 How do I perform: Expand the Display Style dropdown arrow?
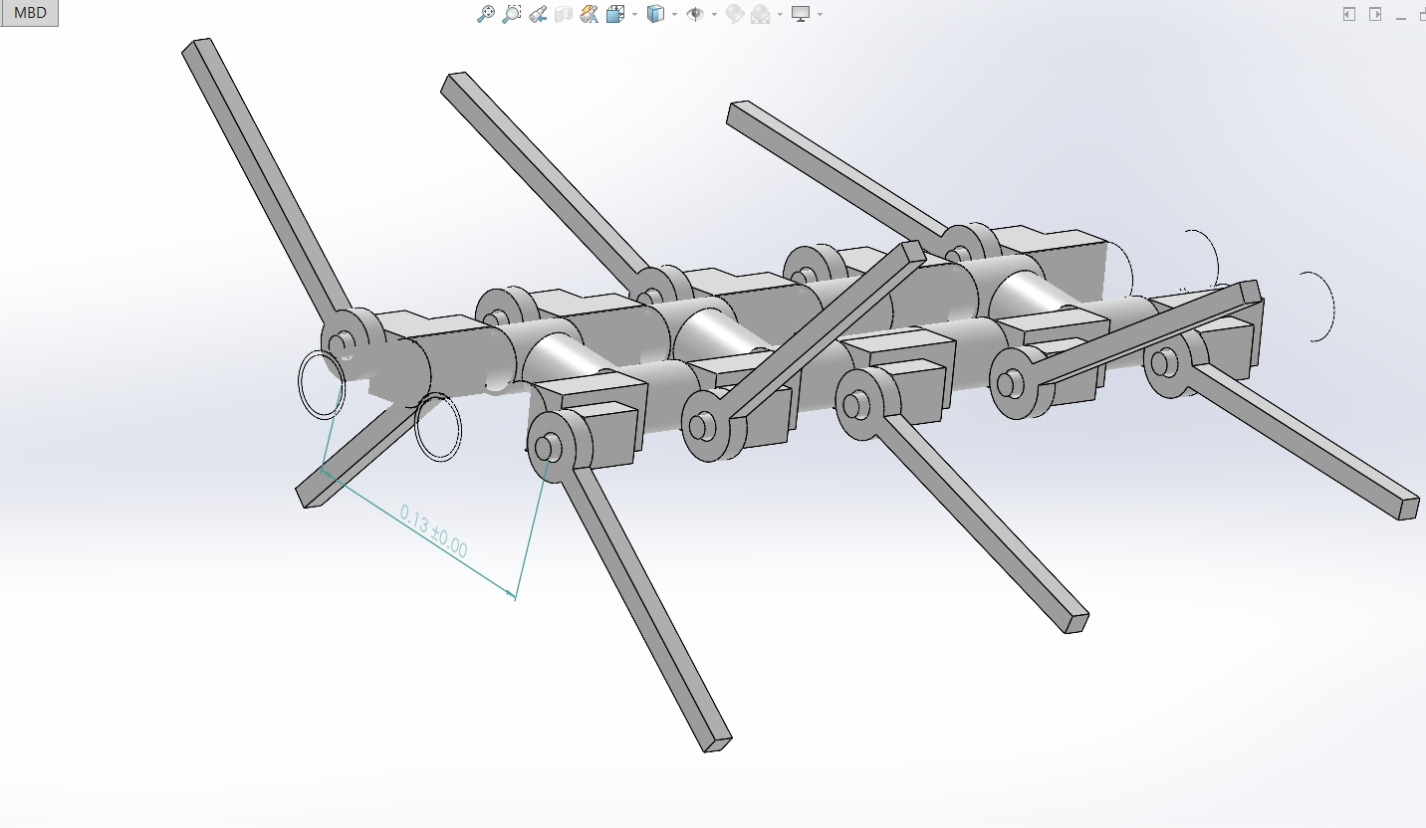click(x=675, y=15)
